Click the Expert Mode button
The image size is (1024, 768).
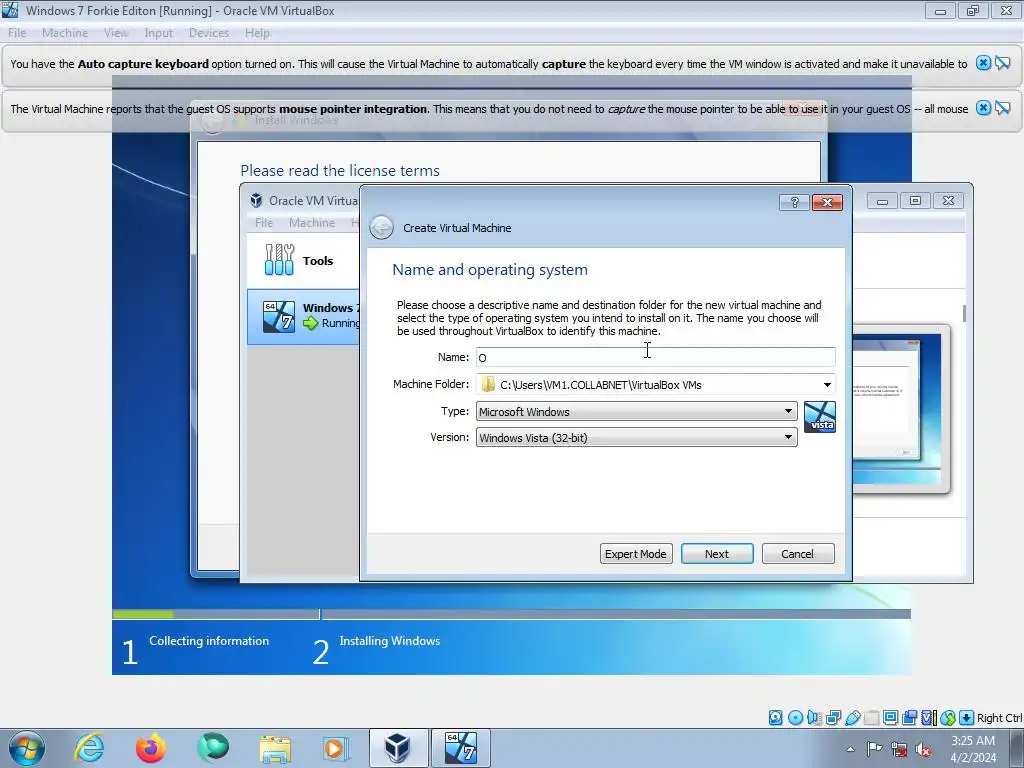click(x=636, y=554)
